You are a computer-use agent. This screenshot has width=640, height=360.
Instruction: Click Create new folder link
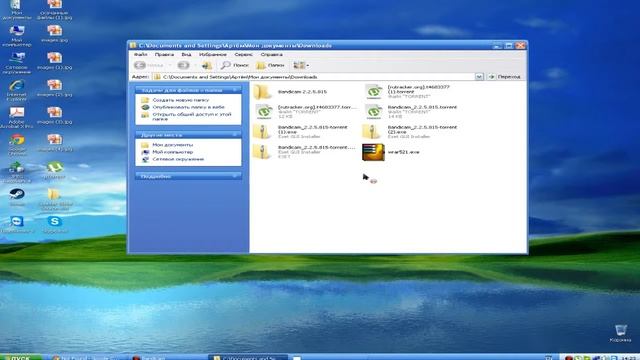[180, 100]
